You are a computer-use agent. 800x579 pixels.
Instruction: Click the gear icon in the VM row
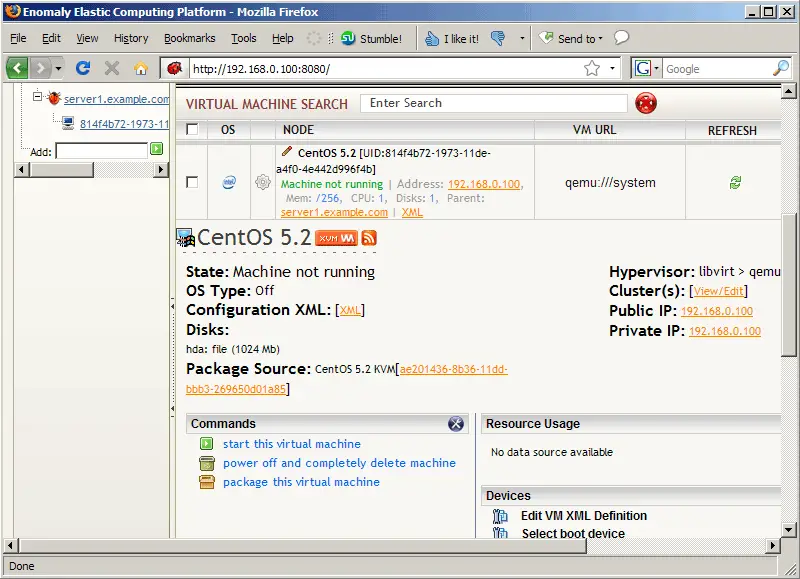(x=263, y=182)
